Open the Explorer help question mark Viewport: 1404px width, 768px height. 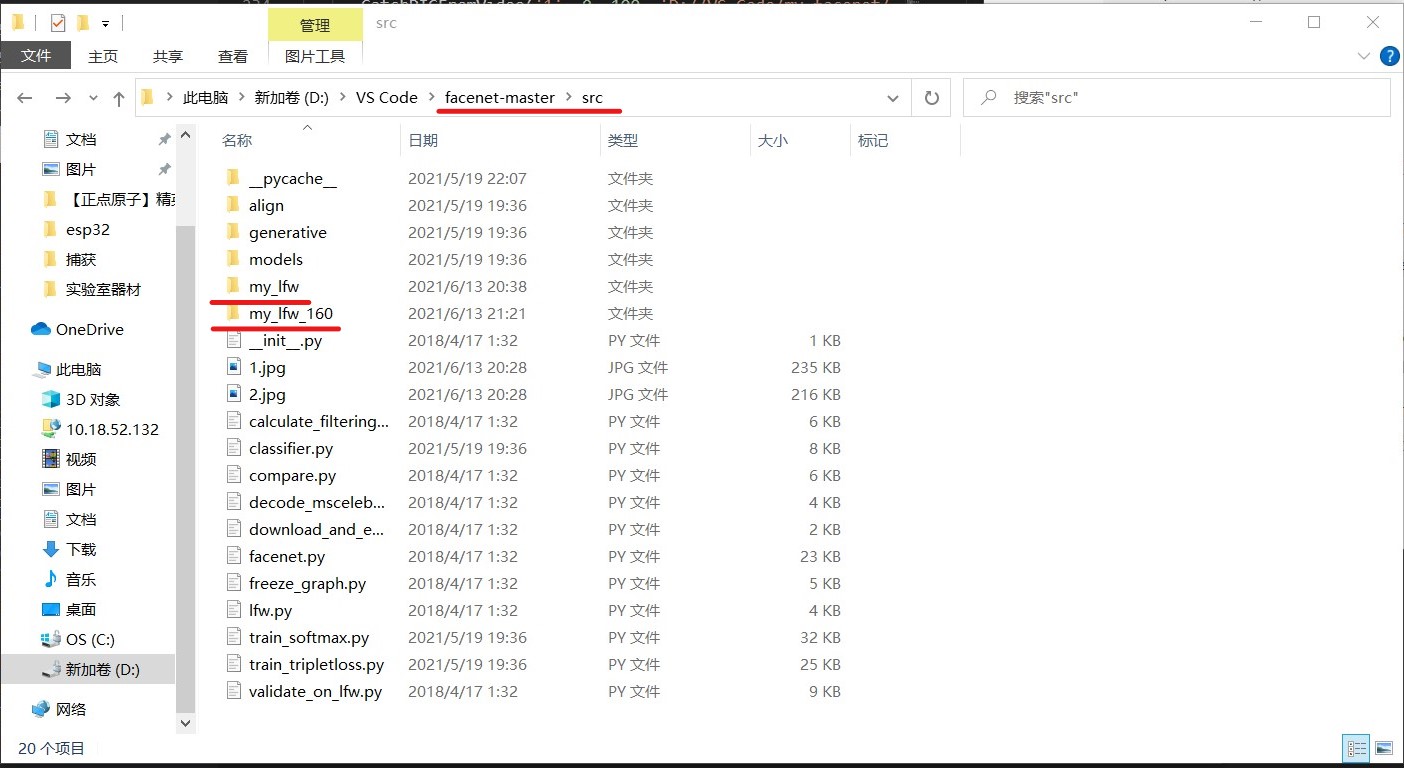[x=1389, y=56]
